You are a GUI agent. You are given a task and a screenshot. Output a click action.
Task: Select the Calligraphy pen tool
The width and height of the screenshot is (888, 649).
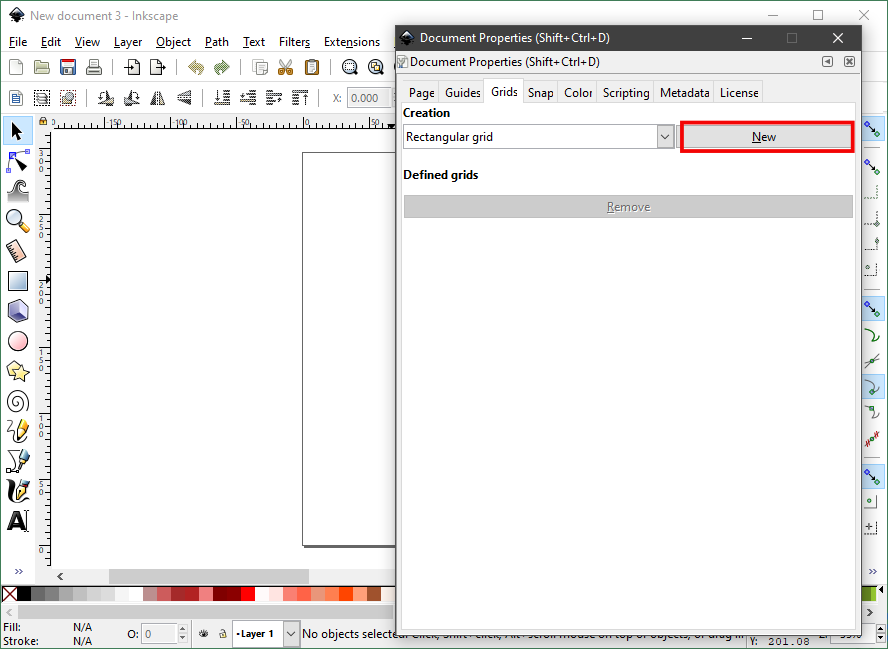(18, 491)
